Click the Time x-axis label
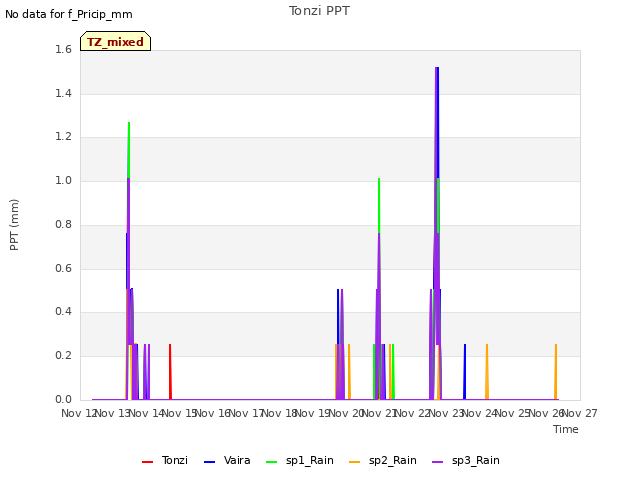Screen dimensions: 640x480 (566, 429)
